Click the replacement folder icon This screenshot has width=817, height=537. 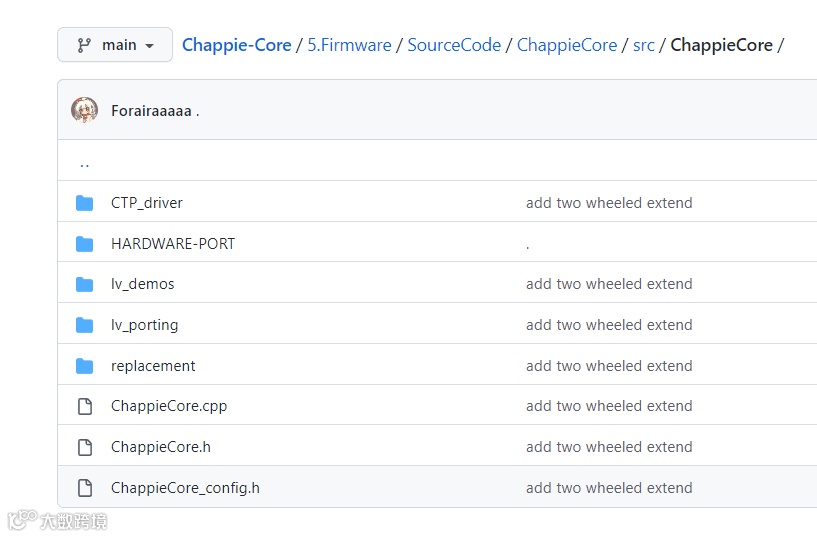coord(85,366)
